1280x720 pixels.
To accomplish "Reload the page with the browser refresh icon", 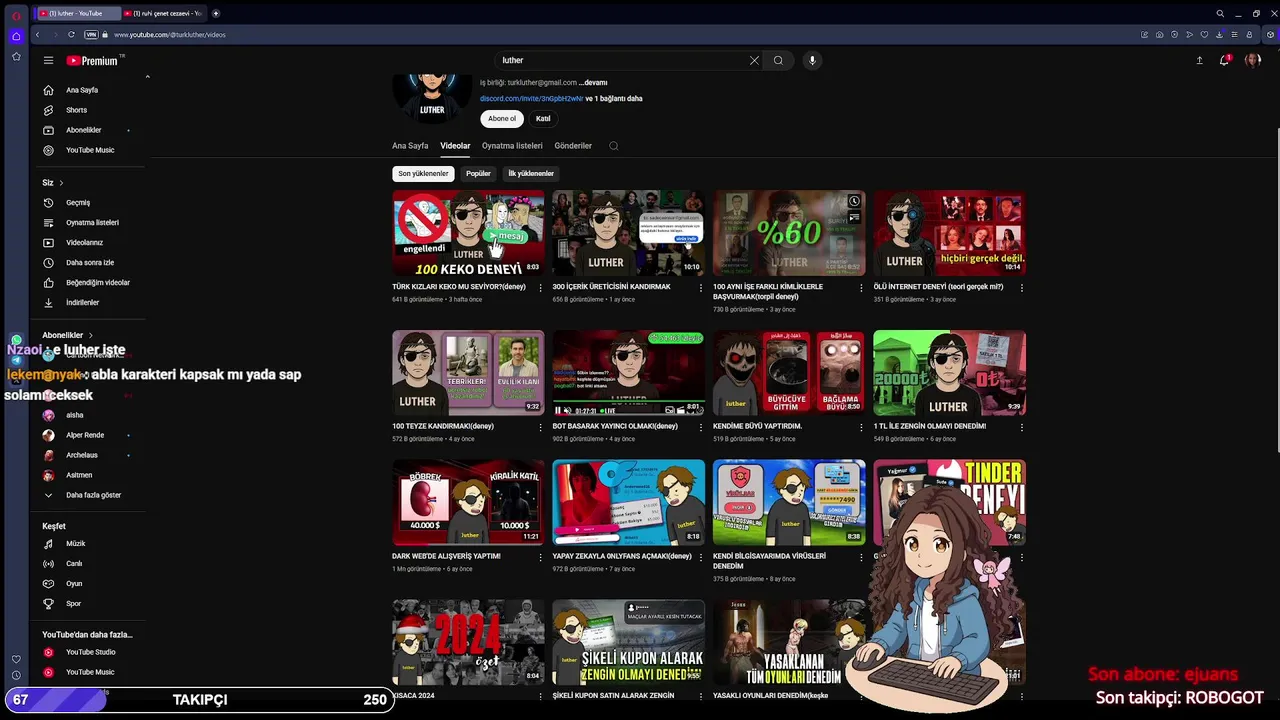I will point(71,35).
